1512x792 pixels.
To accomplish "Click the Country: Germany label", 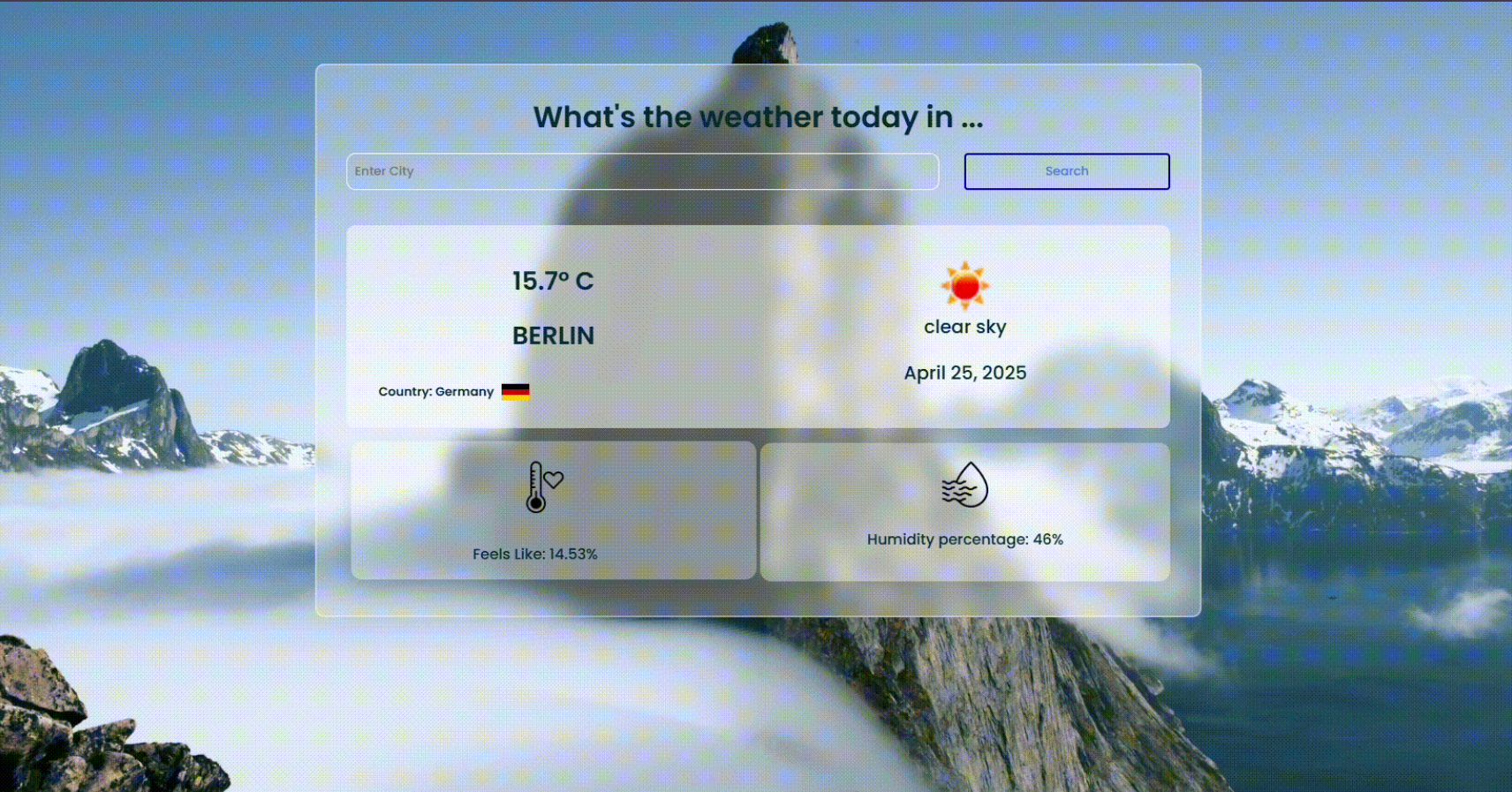I will (435, 392).
